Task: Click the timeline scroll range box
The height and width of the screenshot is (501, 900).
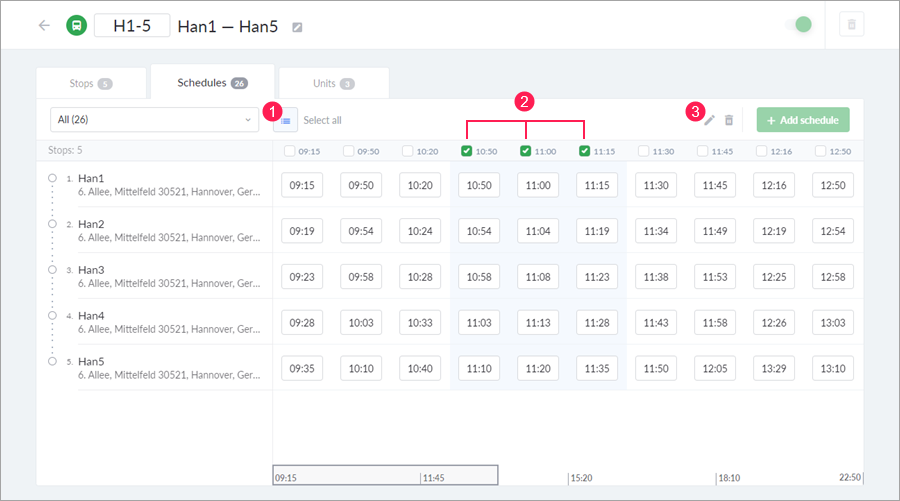Action: click(x=385, y=475)
